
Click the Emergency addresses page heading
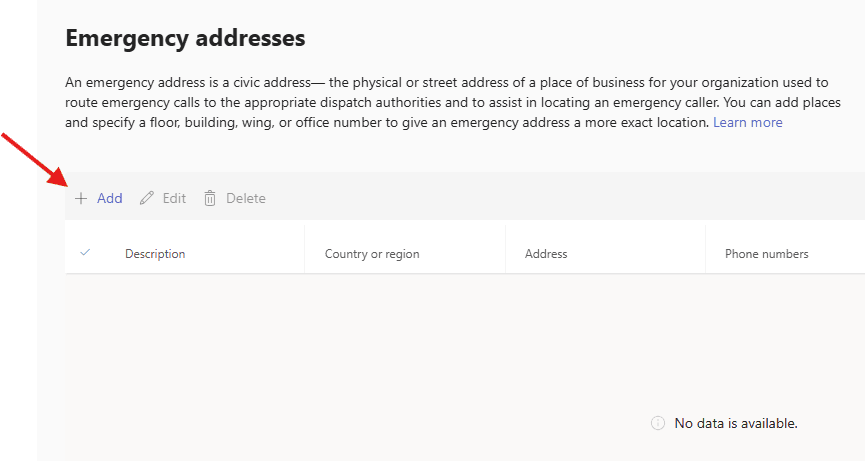(x=185, y=39)
